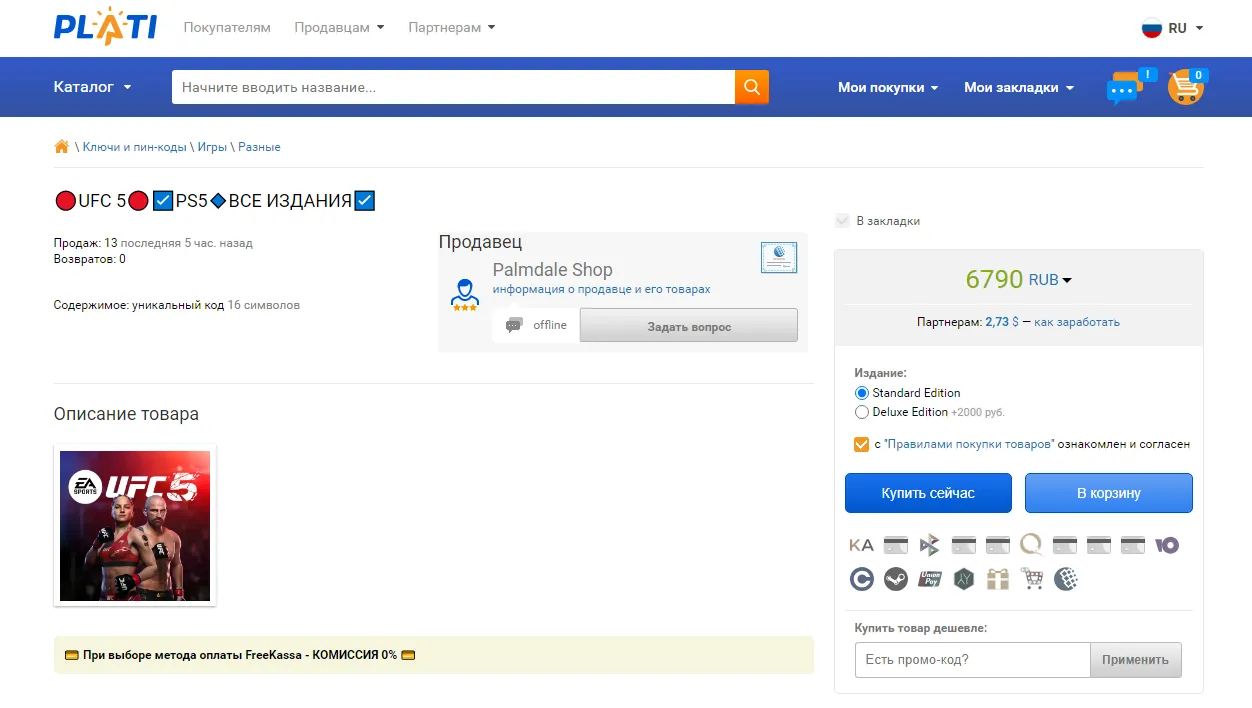Submit search with the orange magnifier button
Screen dimensions: 1252x708
(752, 87)
